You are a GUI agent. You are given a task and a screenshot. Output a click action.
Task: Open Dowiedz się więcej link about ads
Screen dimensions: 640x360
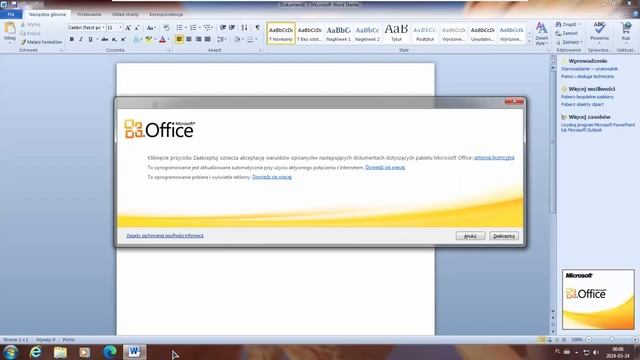[x=272, y=177]
